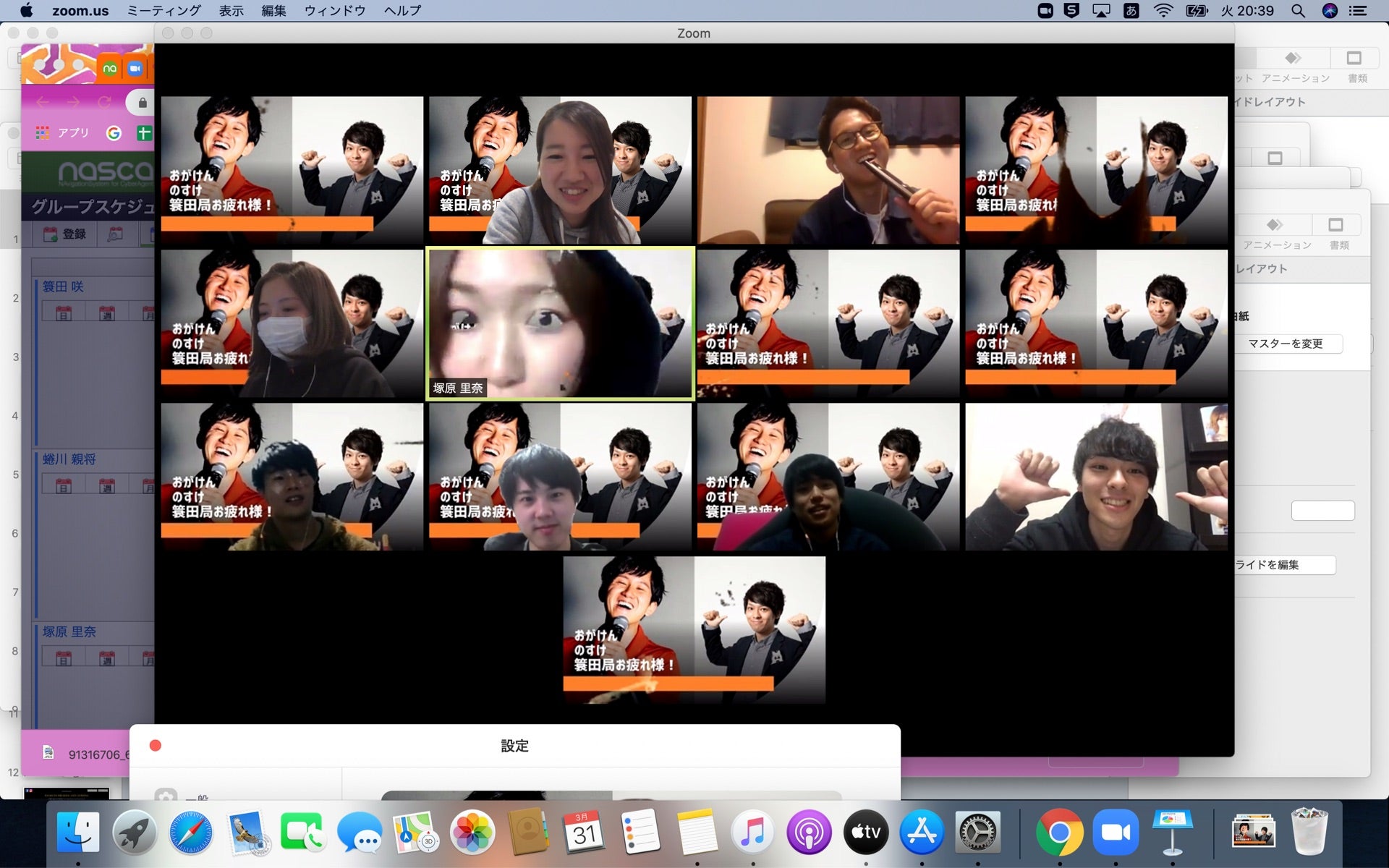Screen dimensions: 1389x868
Task: Click the Japanese input source icon
Action: click(x=1131, y=11)
